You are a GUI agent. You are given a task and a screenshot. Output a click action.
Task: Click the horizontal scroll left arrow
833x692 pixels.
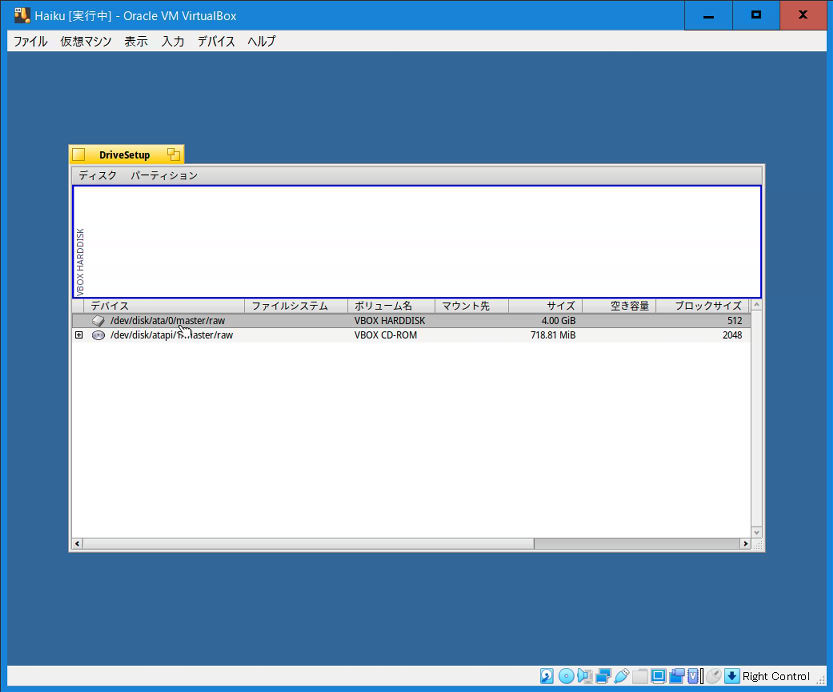point(77,543)
